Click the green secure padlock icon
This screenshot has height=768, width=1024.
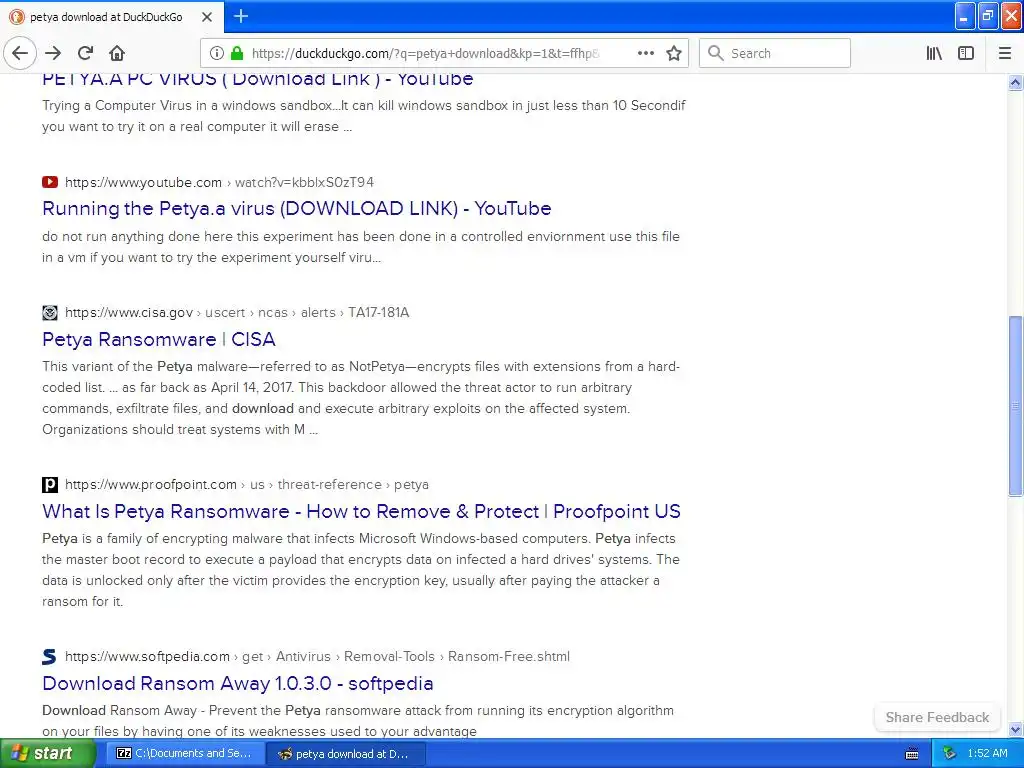237,53
